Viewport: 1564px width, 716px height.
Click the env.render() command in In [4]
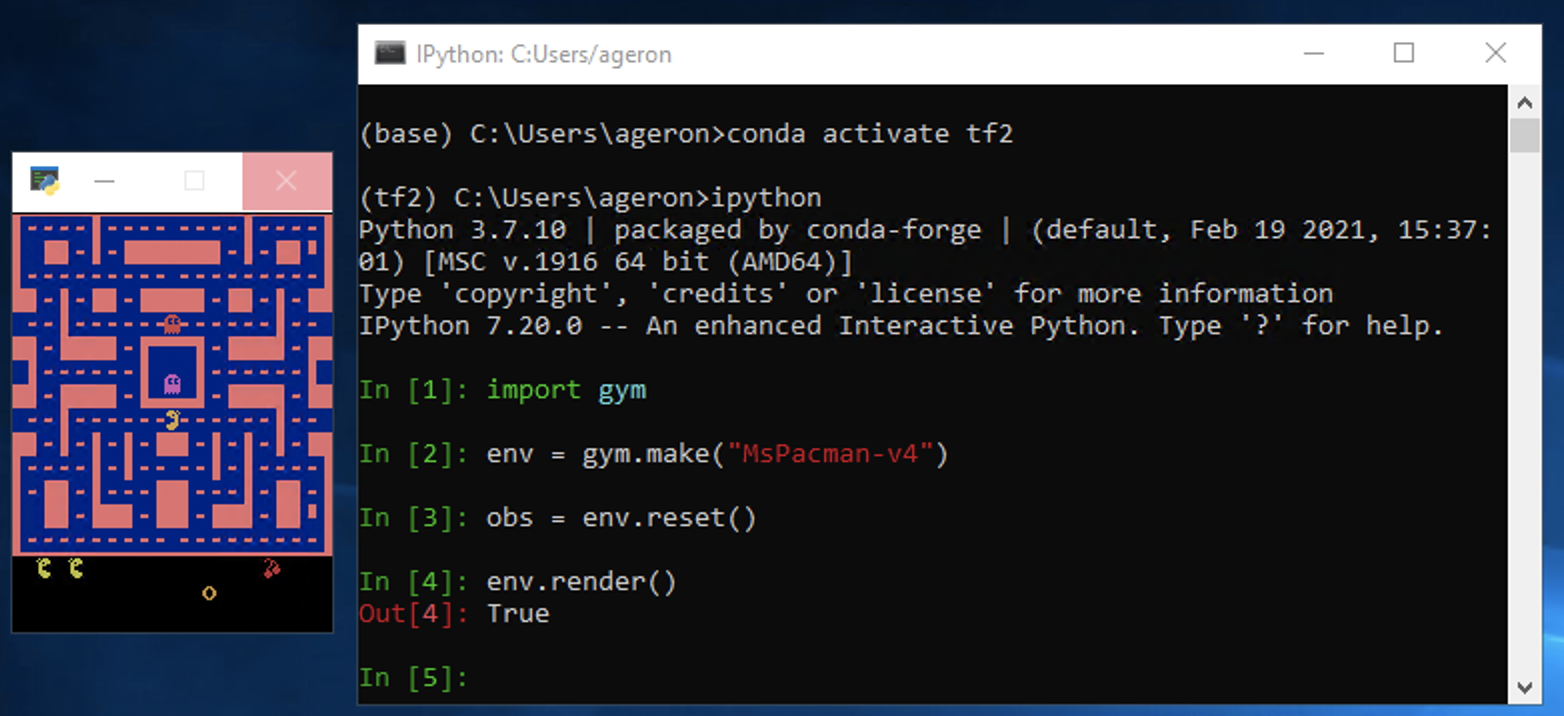(580, 581)
